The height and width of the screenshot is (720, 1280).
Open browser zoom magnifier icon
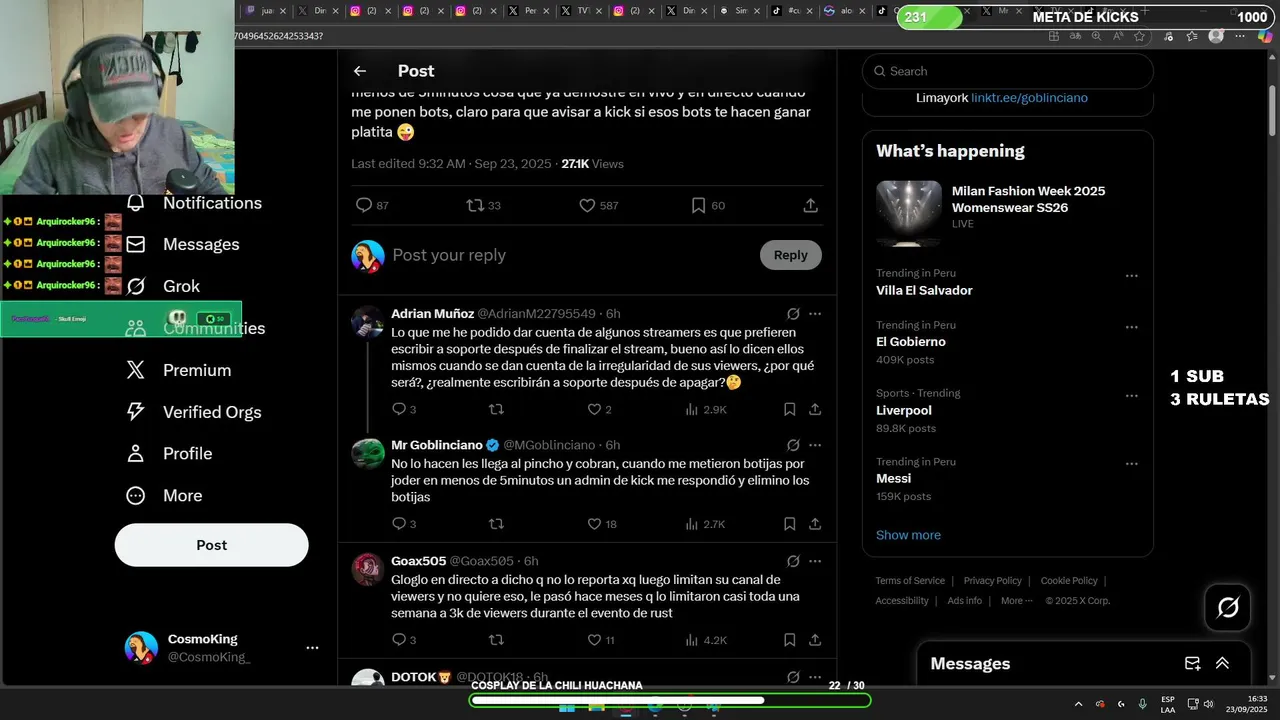point(1096,36)
